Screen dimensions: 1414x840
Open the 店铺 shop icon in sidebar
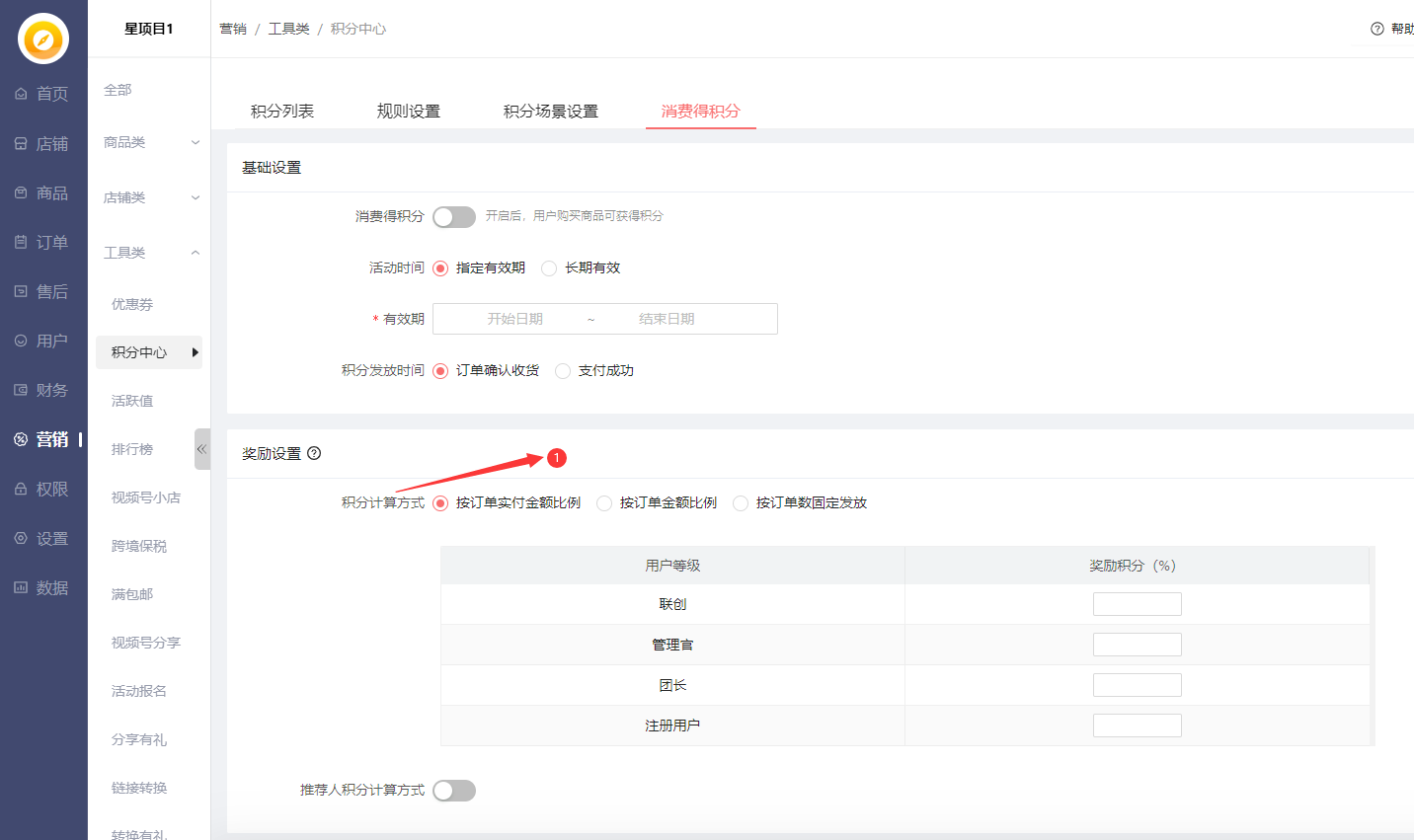(x=21, y=144)
